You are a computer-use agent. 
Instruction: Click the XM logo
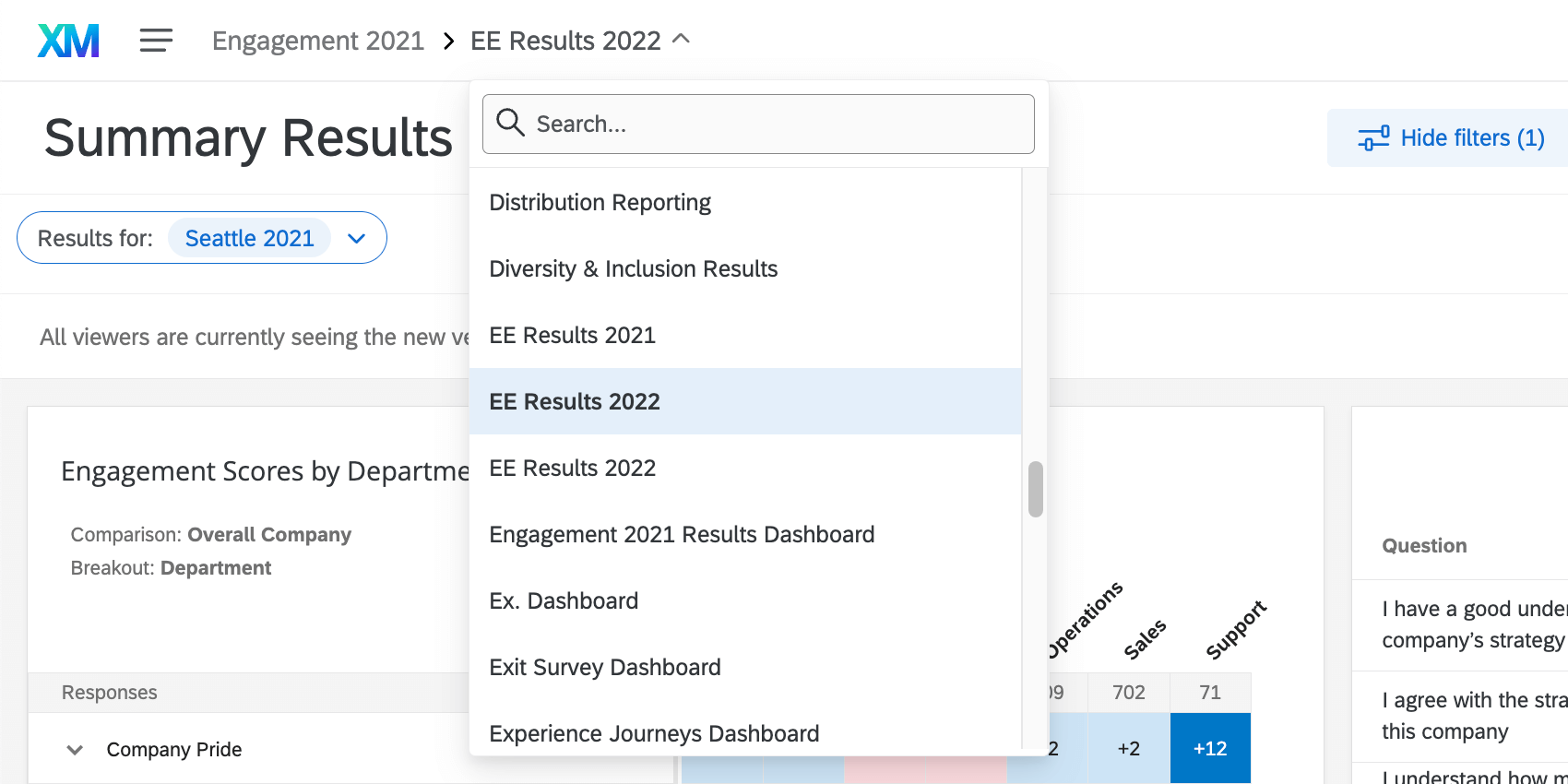tap(67, 40)
